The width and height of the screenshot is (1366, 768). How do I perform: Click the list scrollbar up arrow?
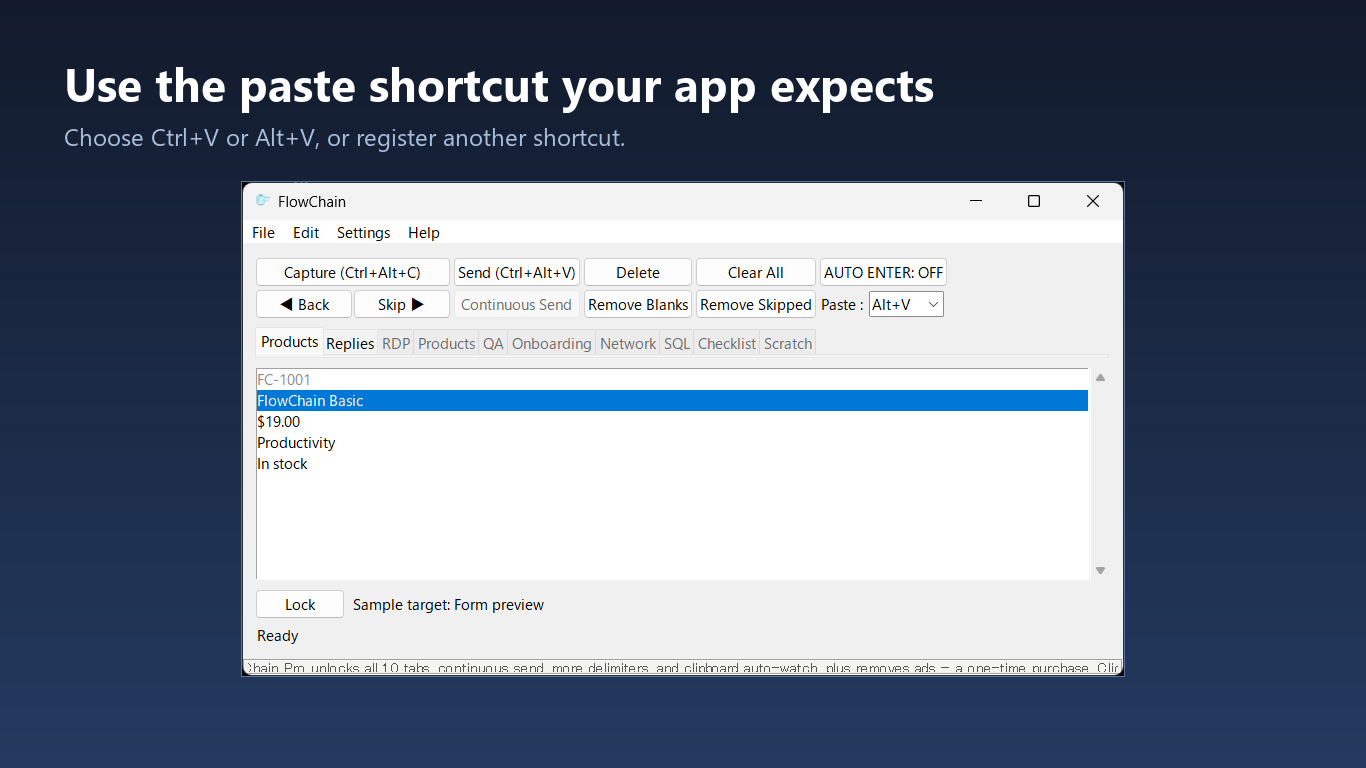click(x=1100, y=378)
